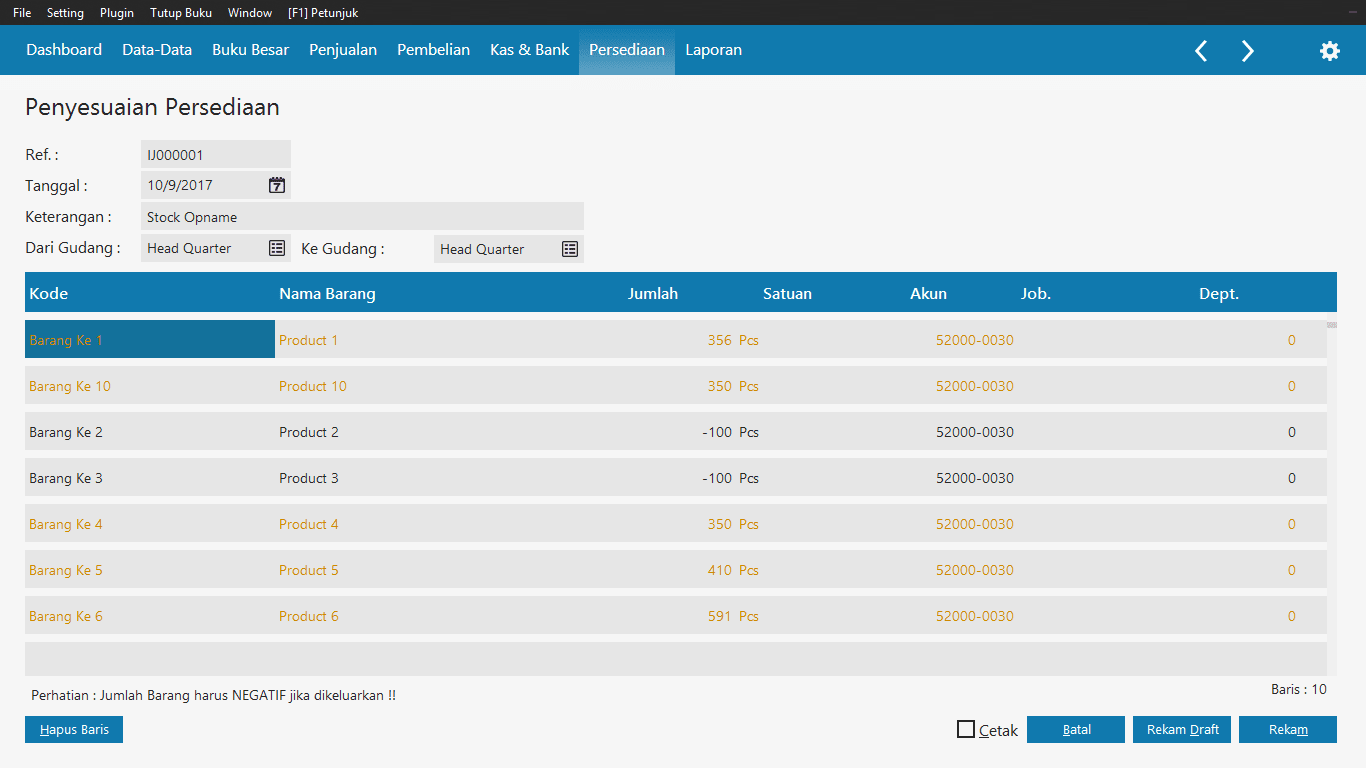Open the Persediaan tab
The width and height of the screenshot is (1366, 768).
point(626,50)
